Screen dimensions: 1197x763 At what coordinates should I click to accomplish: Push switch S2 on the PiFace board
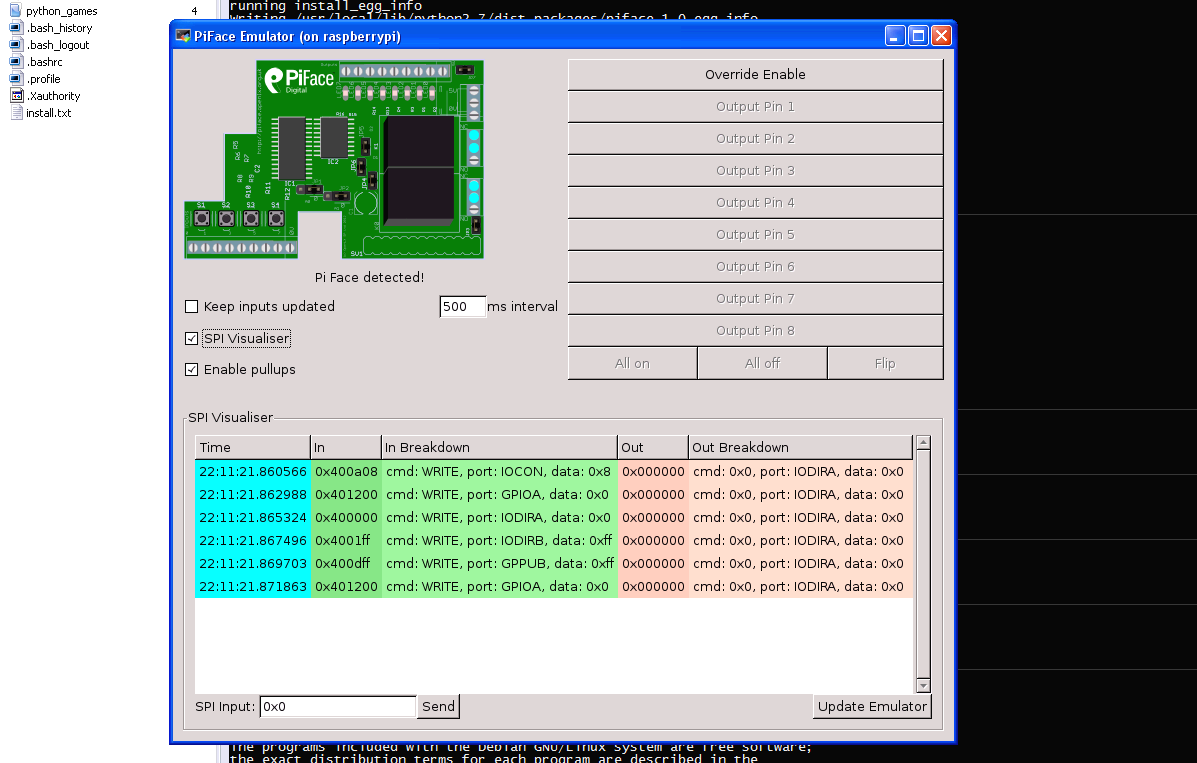(x=226, y=218)
